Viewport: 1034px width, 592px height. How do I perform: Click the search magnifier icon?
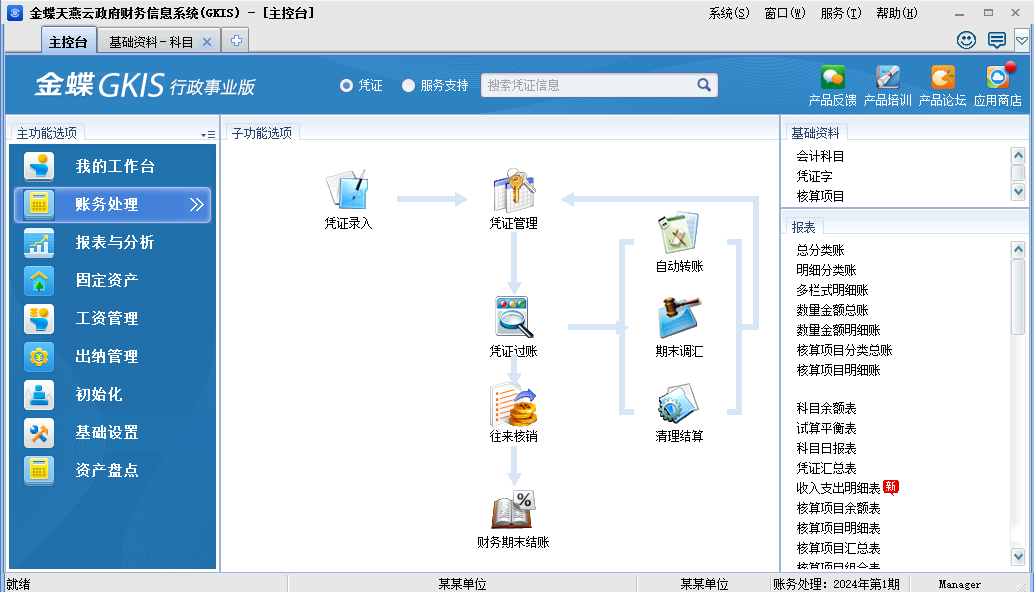point(704,85)
